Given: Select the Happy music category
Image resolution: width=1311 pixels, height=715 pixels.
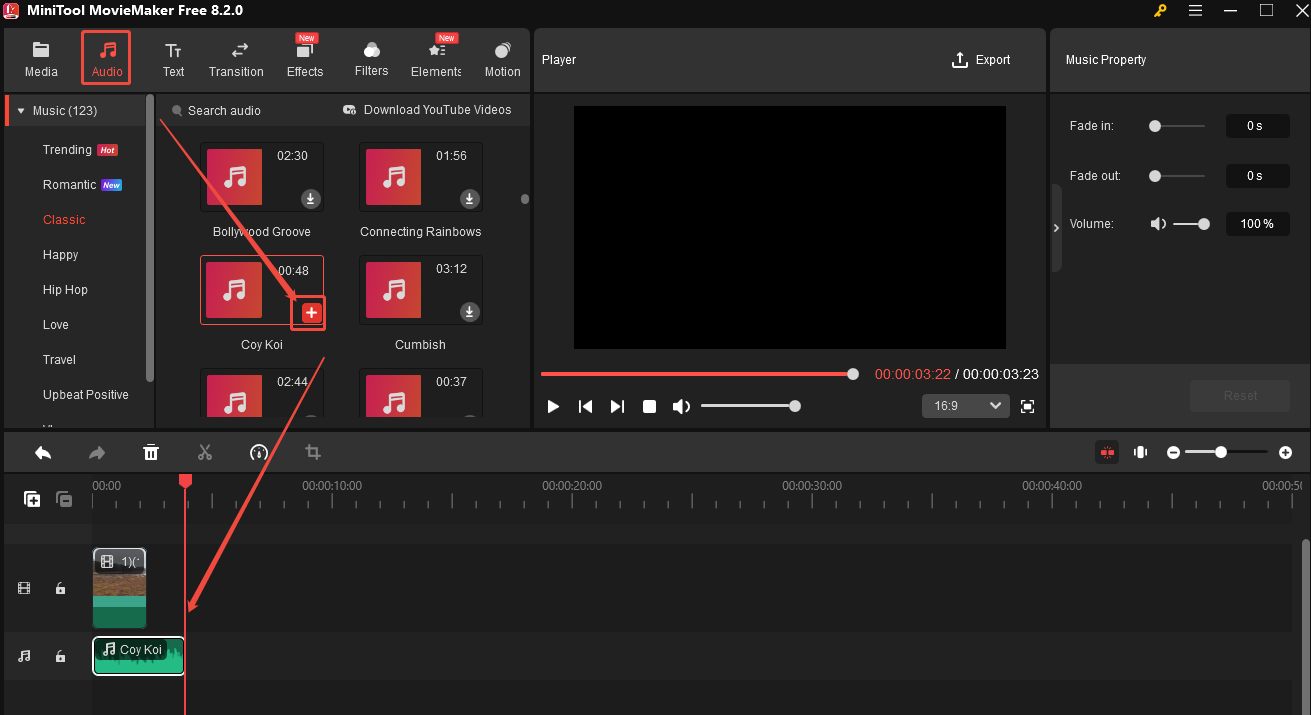Looking at the screenshot, I should (60, 255).
